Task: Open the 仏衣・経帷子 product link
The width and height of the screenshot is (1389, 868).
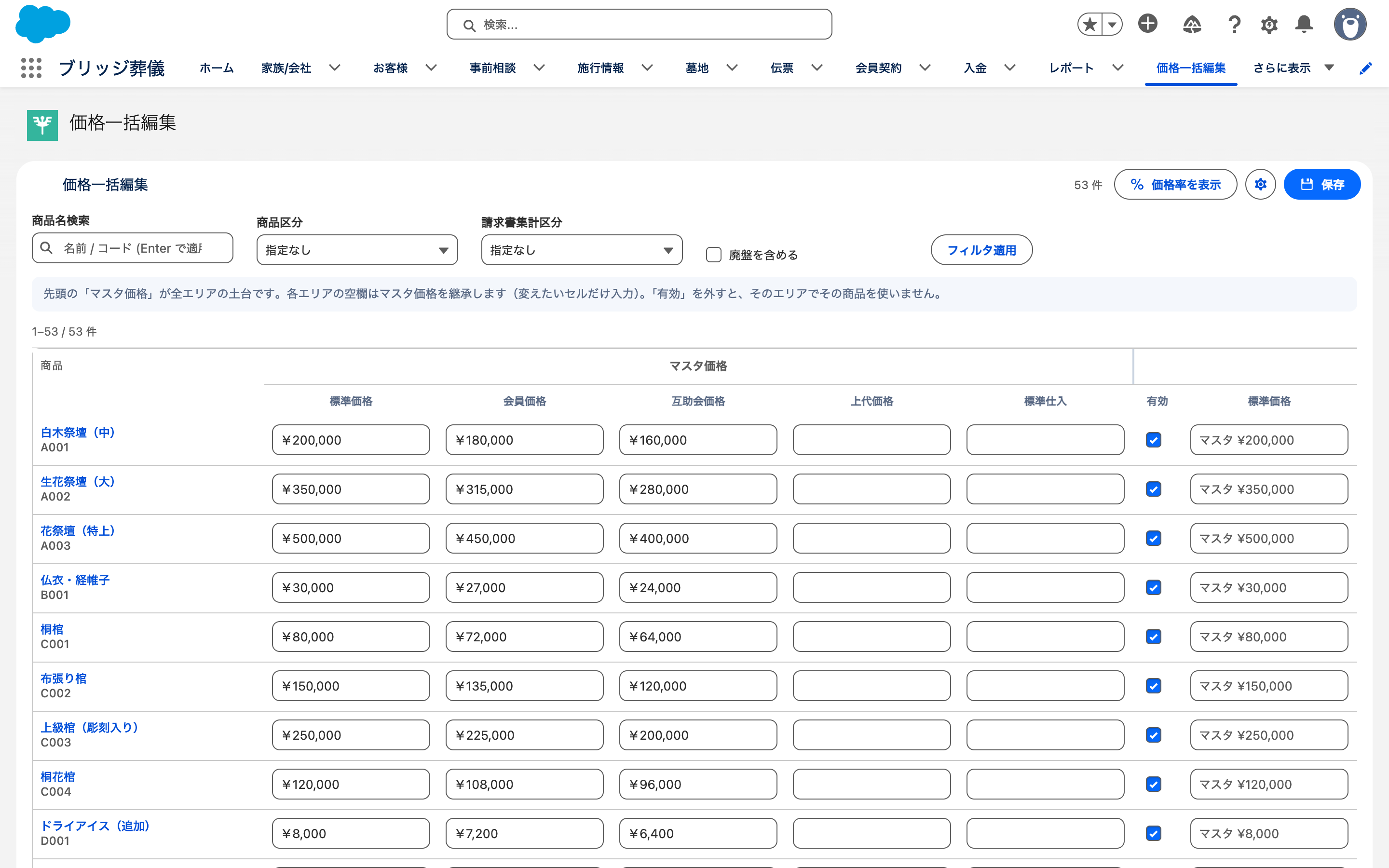Action: tap(75, 580)
